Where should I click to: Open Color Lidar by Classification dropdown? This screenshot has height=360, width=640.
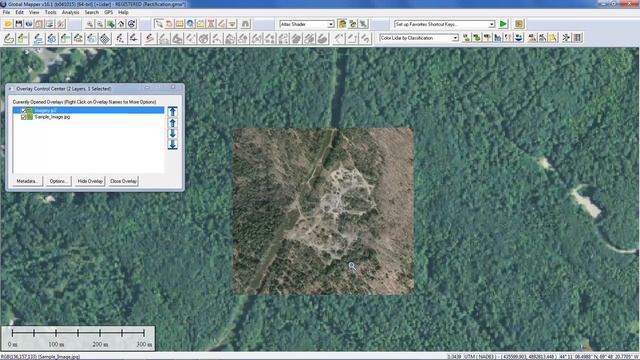click(455, 38)
